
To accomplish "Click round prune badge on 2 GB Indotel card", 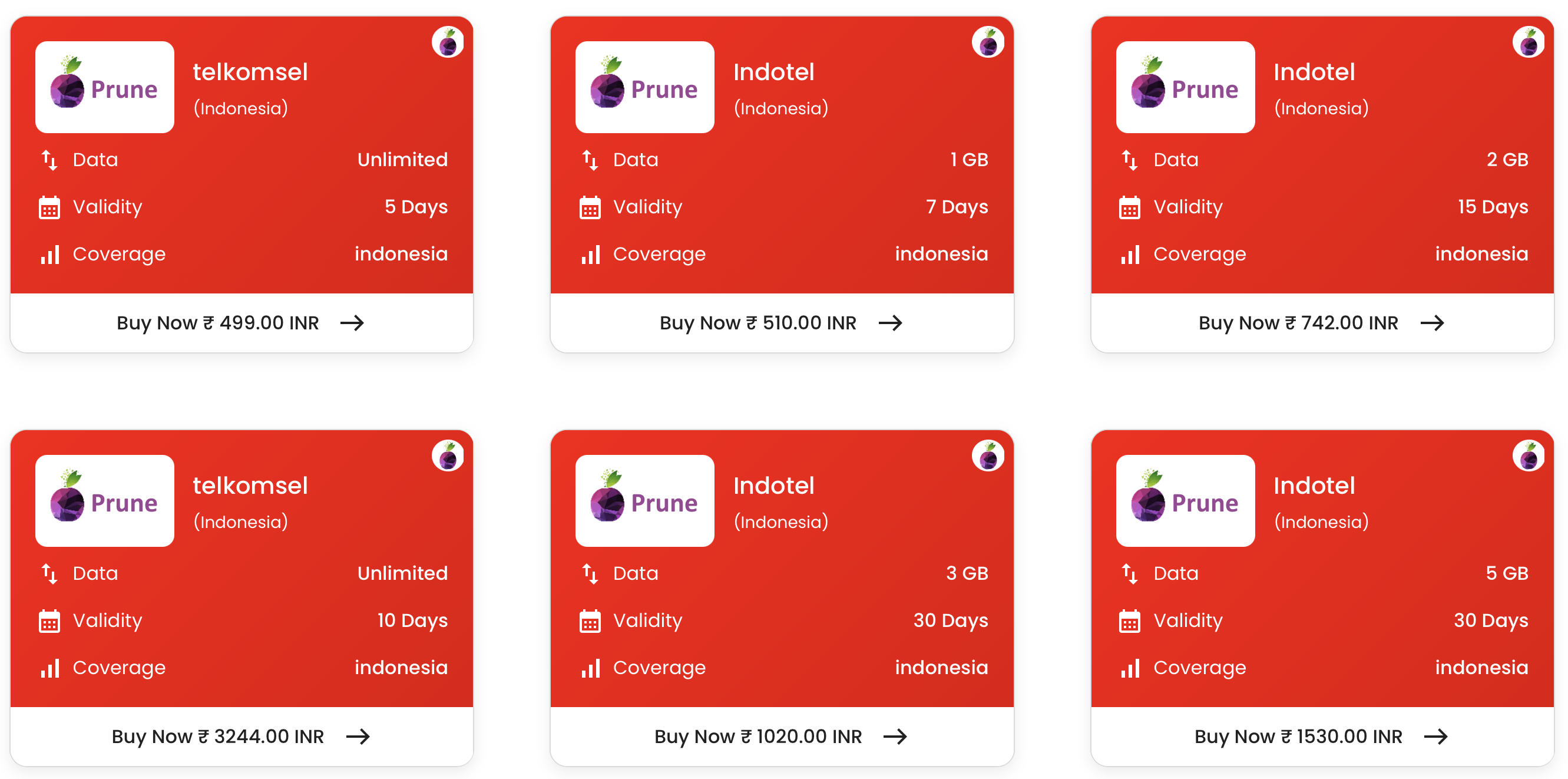I will coord(1527,42).
